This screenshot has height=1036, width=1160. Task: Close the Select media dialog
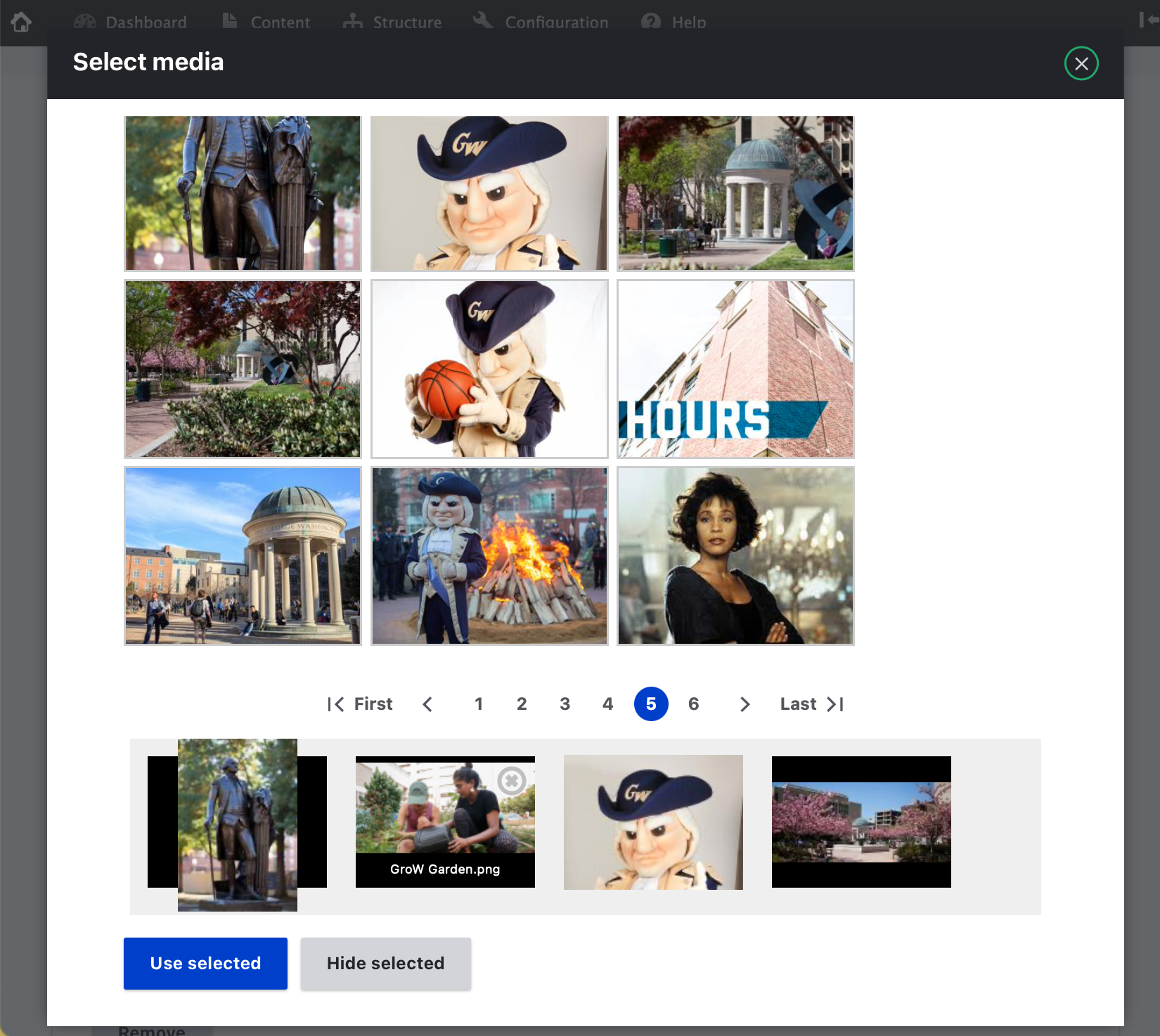1081,63
